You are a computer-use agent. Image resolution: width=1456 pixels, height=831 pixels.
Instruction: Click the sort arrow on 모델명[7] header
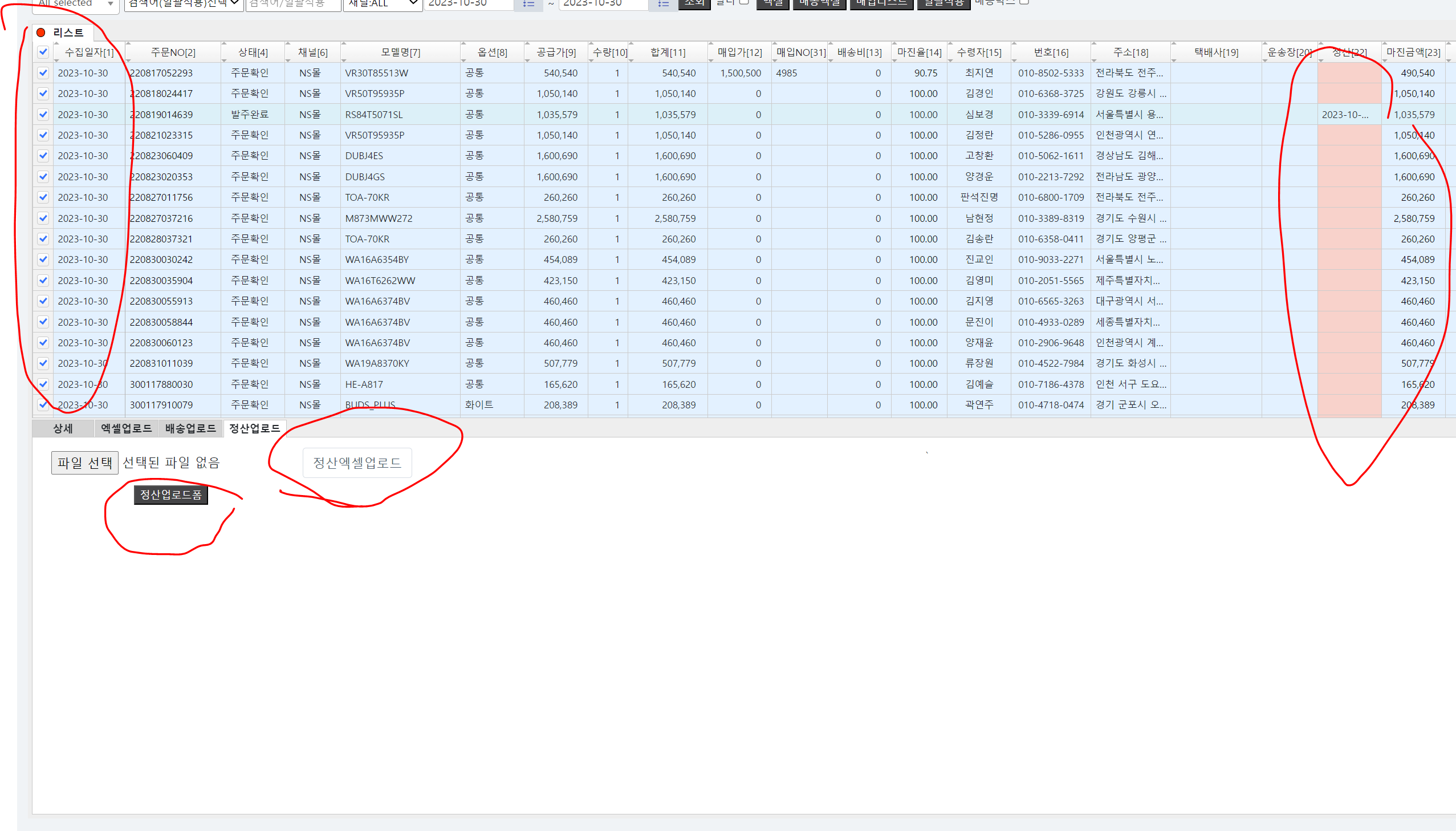(x=344, y=44)
